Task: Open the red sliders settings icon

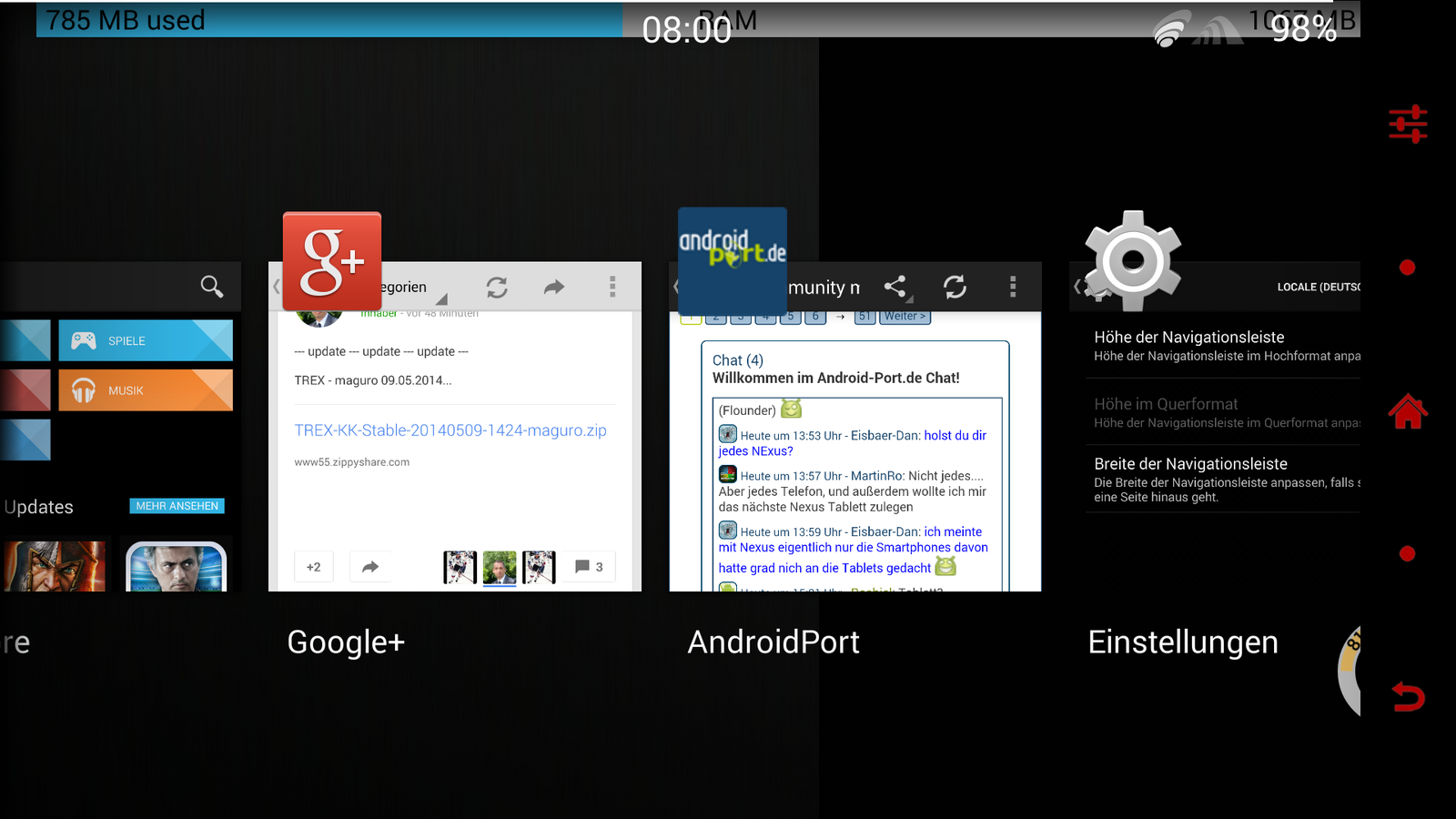Action: pos(1407,125)
